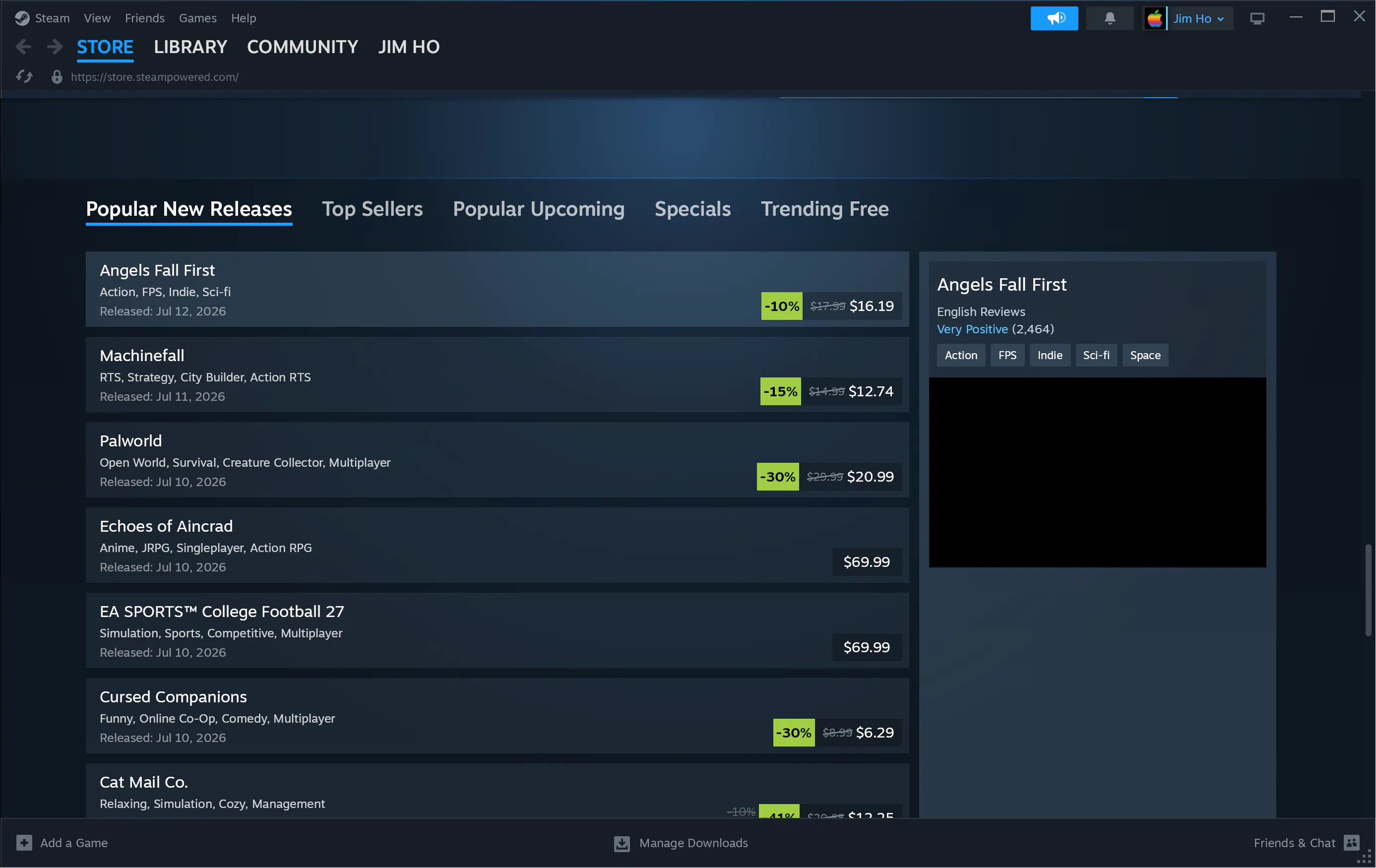Screen dimensions: 1376x868
Task: Click the Manage Downloads text label
Action: (693, 843)
